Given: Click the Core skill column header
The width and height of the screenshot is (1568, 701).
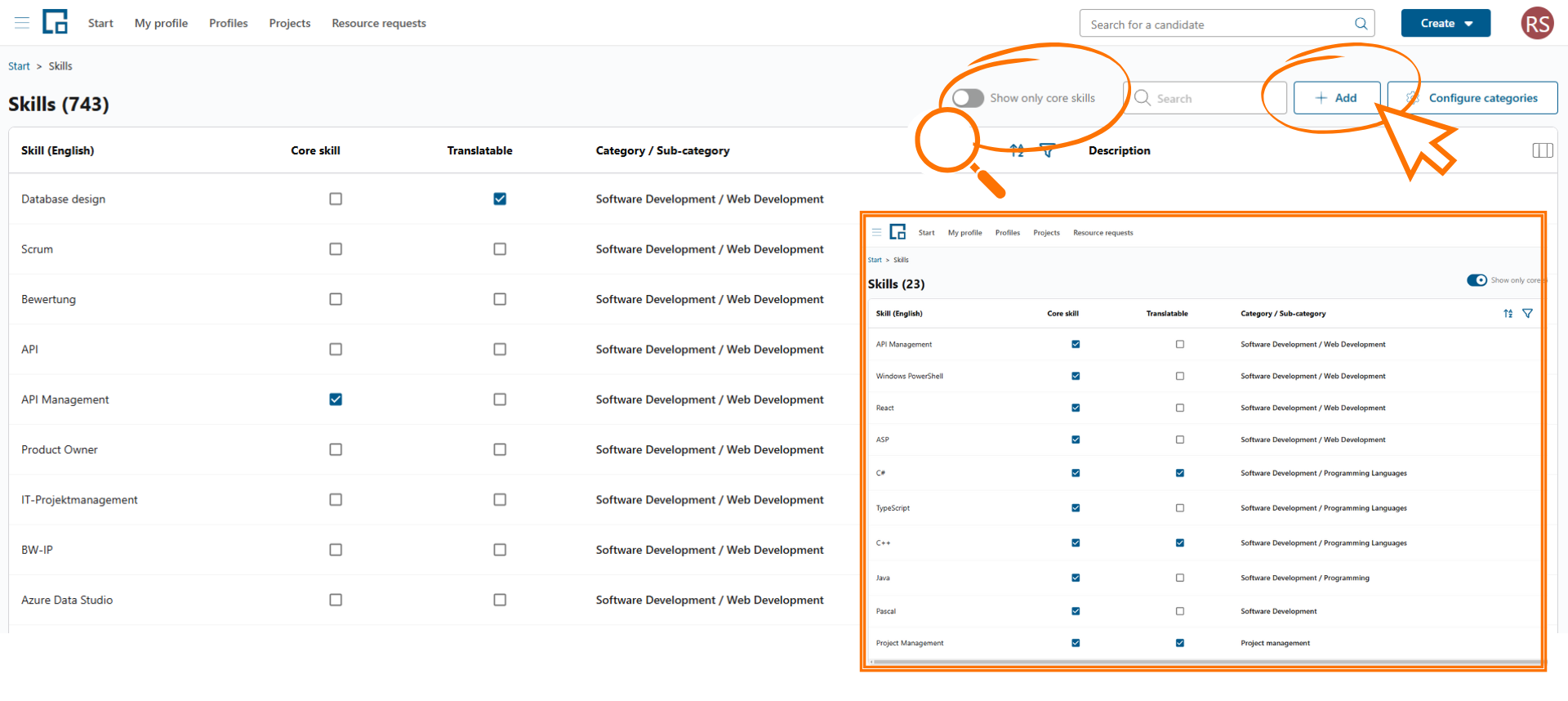Looking at the screenshot, I should click(315, 150).
